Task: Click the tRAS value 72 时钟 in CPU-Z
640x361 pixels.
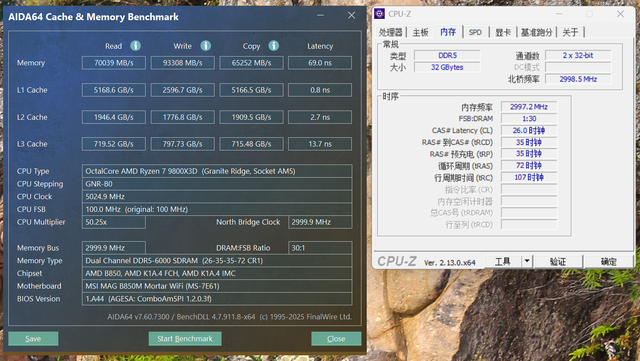Action: pos(529,165)
